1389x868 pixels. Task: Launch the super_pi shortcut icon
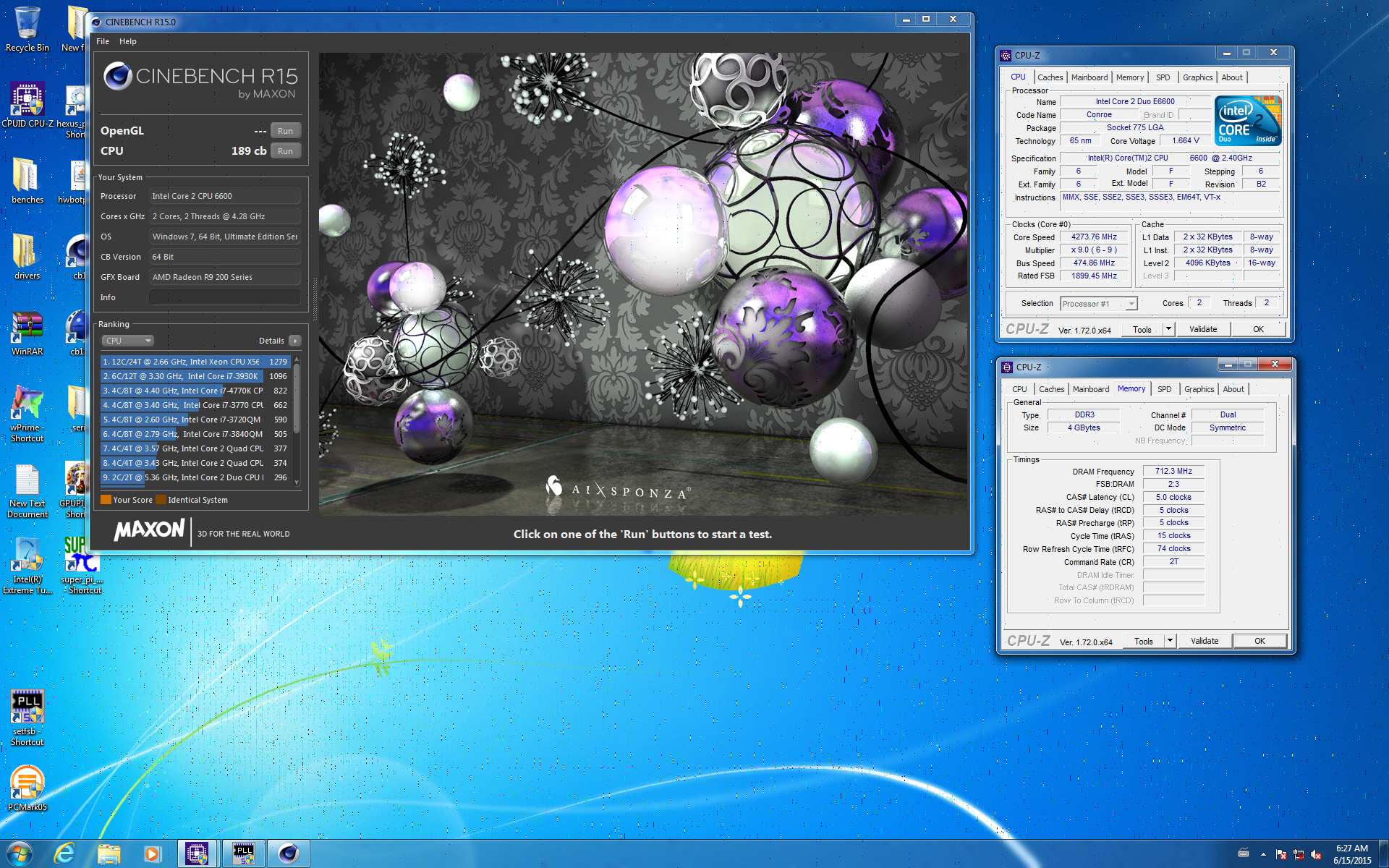pos(81,566)
